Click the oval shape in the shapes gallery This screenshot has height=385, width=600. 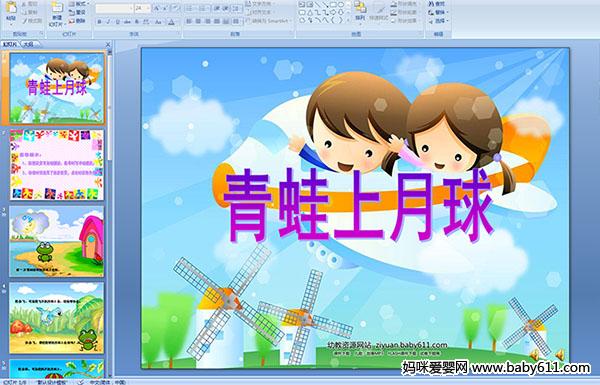(342, 5)
